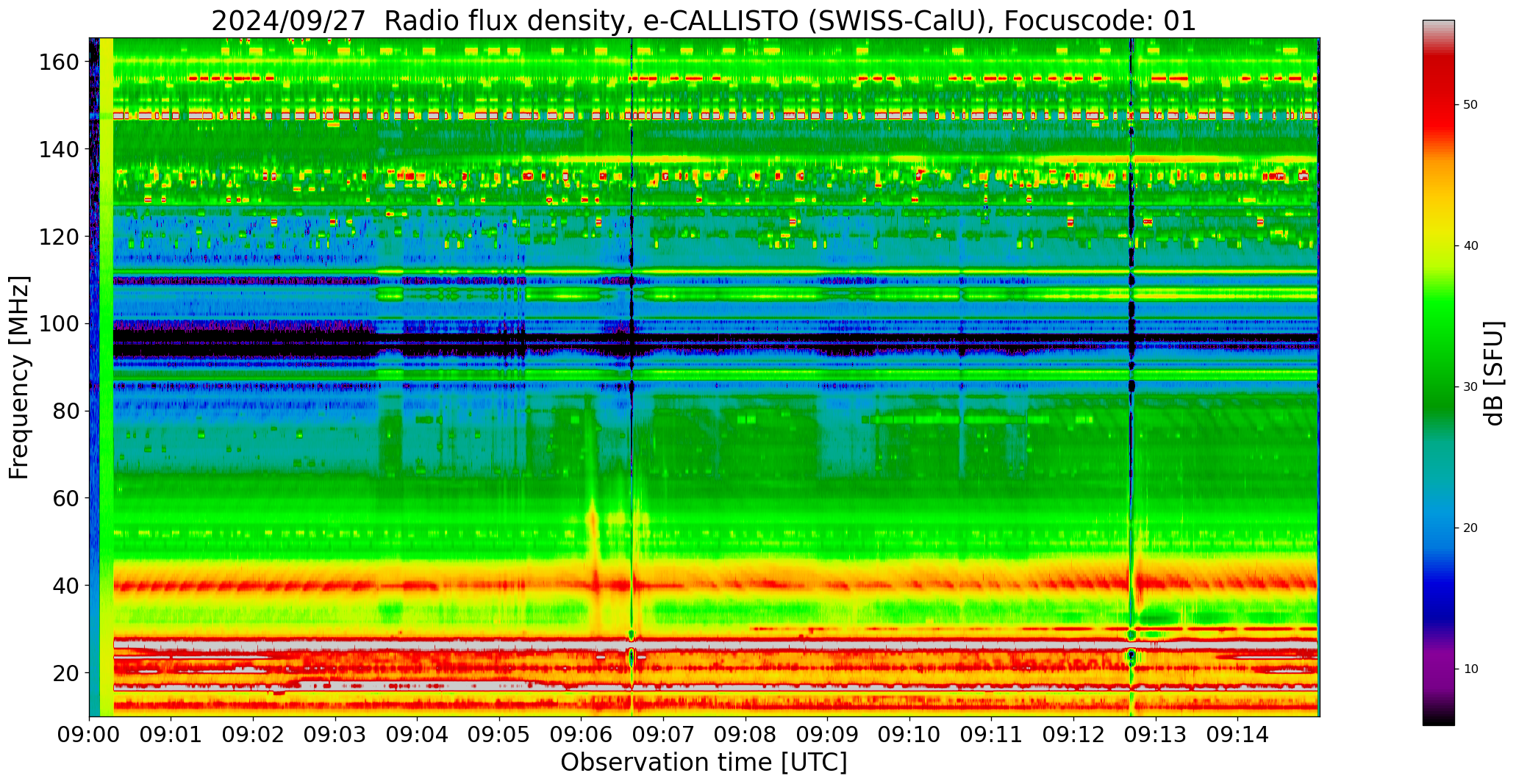Click the 09:09 time tick label
The image size is (1516, 784).
click(827, 733)
